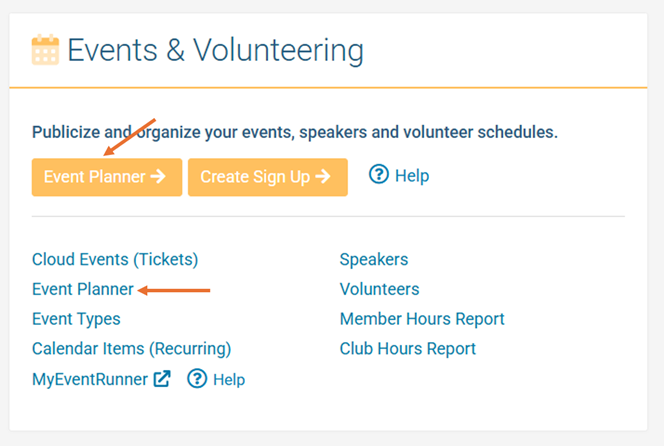Image resolution: width=664 pixels, height=446 pixels.
Task: Launch the MyEventRunner link
Action: [x=90, y=379]
